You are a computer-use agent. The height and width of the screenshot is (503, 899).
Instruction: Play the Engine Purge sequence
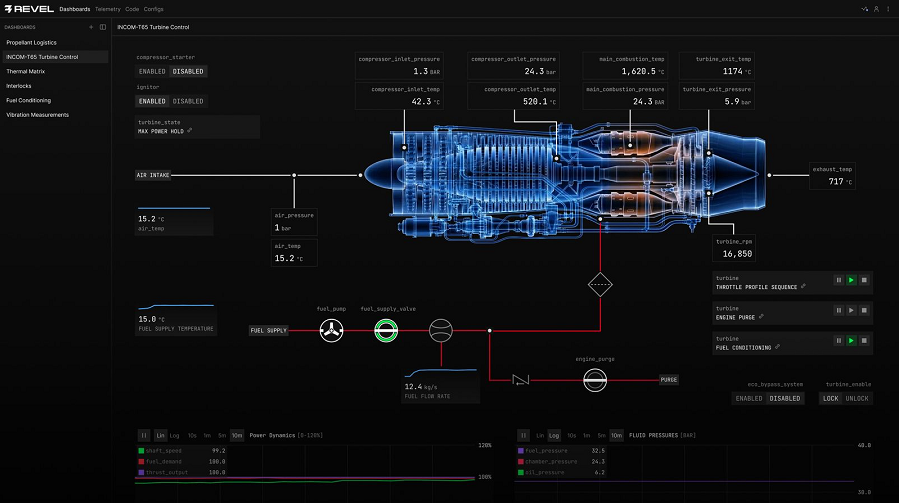point(851,312)
